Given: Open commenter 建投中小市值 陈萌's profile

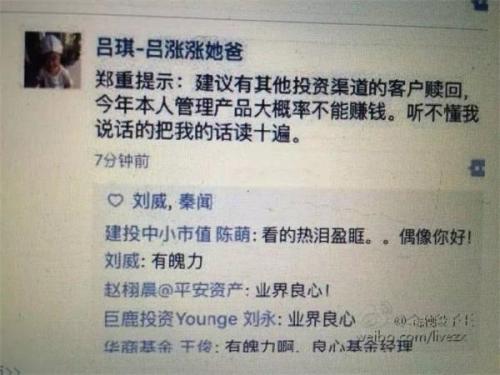Looking at the screenshot, I should click(178, 234).
